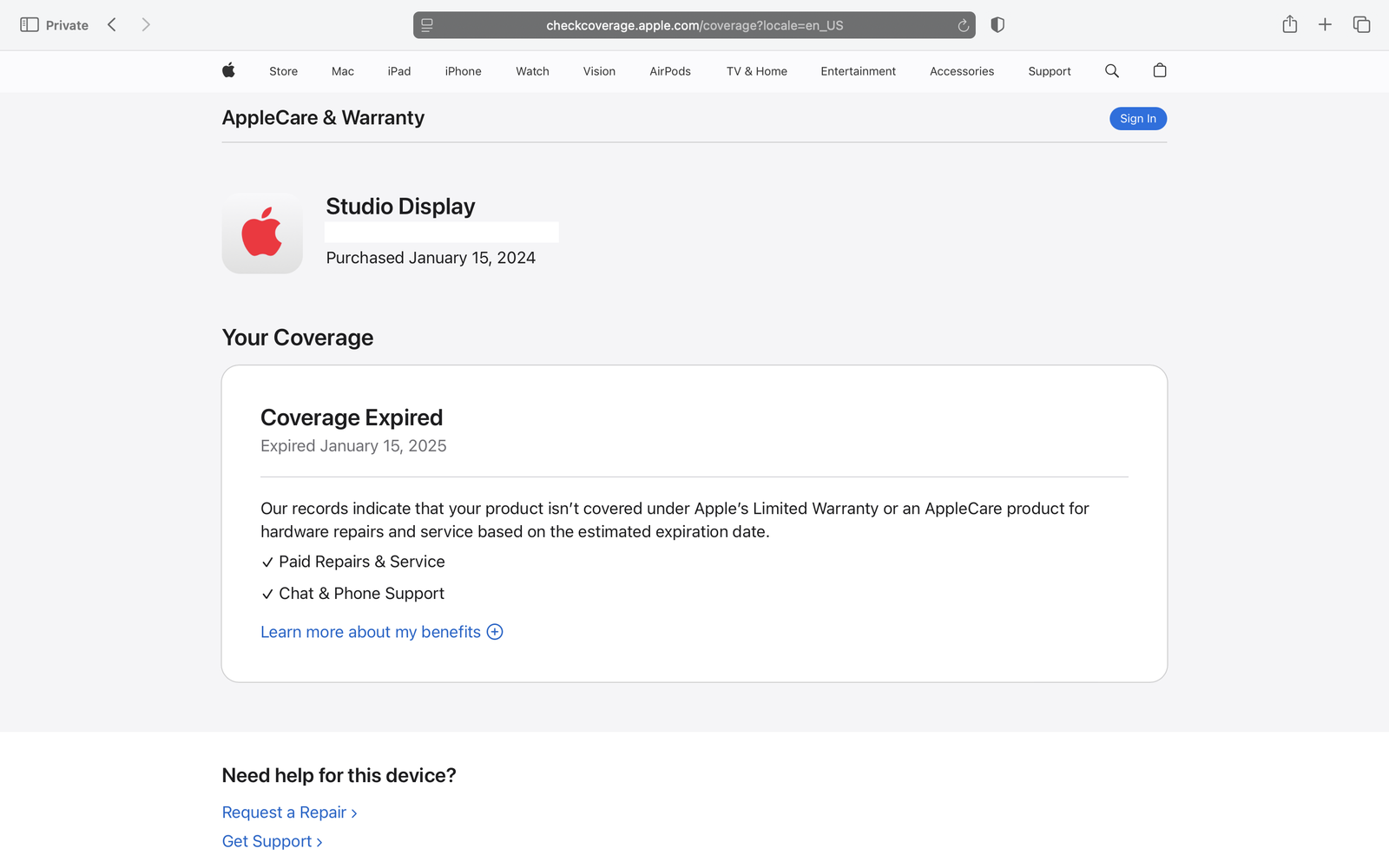The height and width of the screenshot is (868, 1389).
Task: Open the Mac menu item
Action: coord(342,71)
